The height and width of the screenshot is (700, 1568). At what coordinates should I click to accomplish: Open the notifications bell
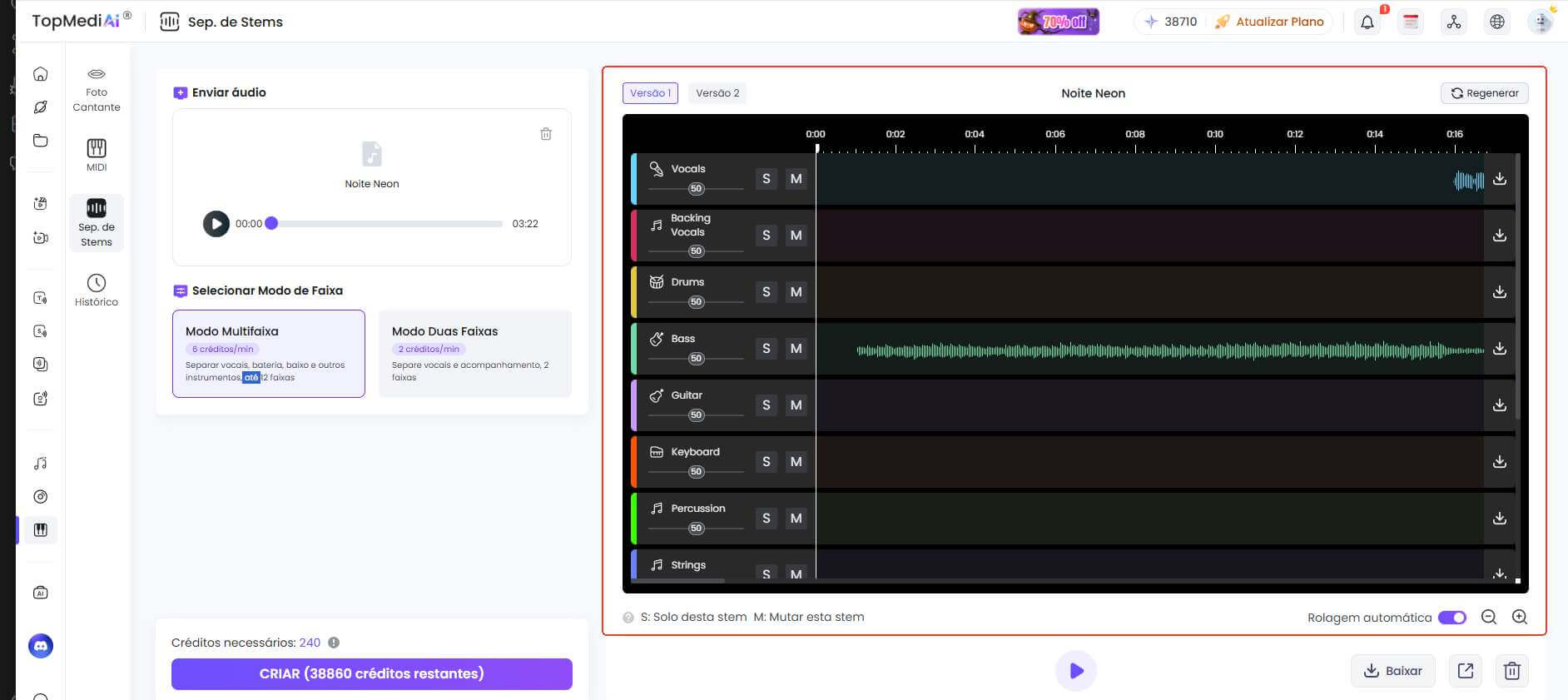(1367, 22)
